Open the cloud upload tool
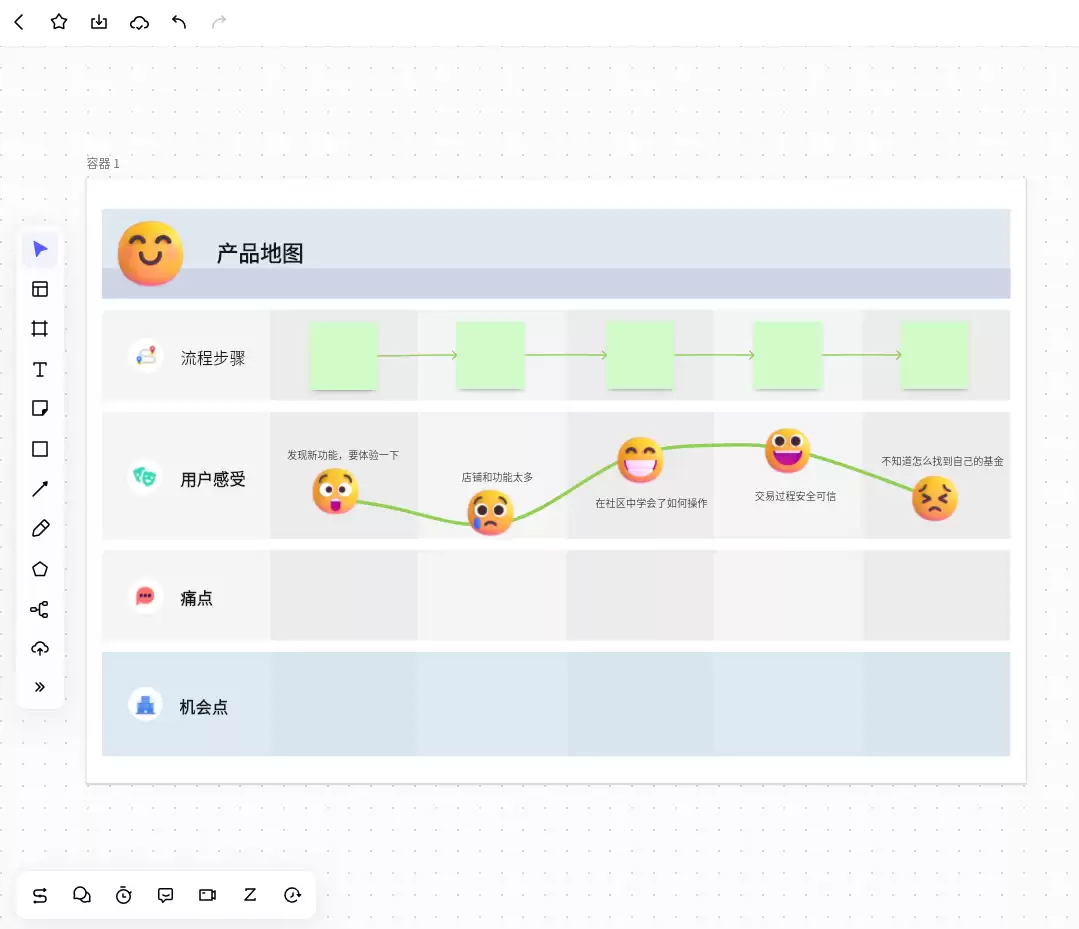The width and height of the screenshot is (1079, 929). [x=40, y=648]
